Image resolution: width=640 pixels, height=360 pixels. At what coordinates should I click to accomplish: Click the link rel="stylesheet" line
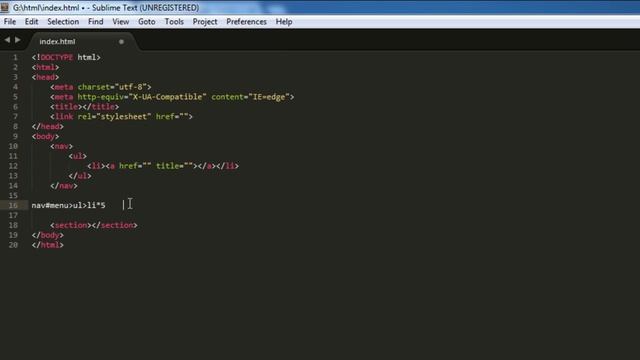coord(121,116)
